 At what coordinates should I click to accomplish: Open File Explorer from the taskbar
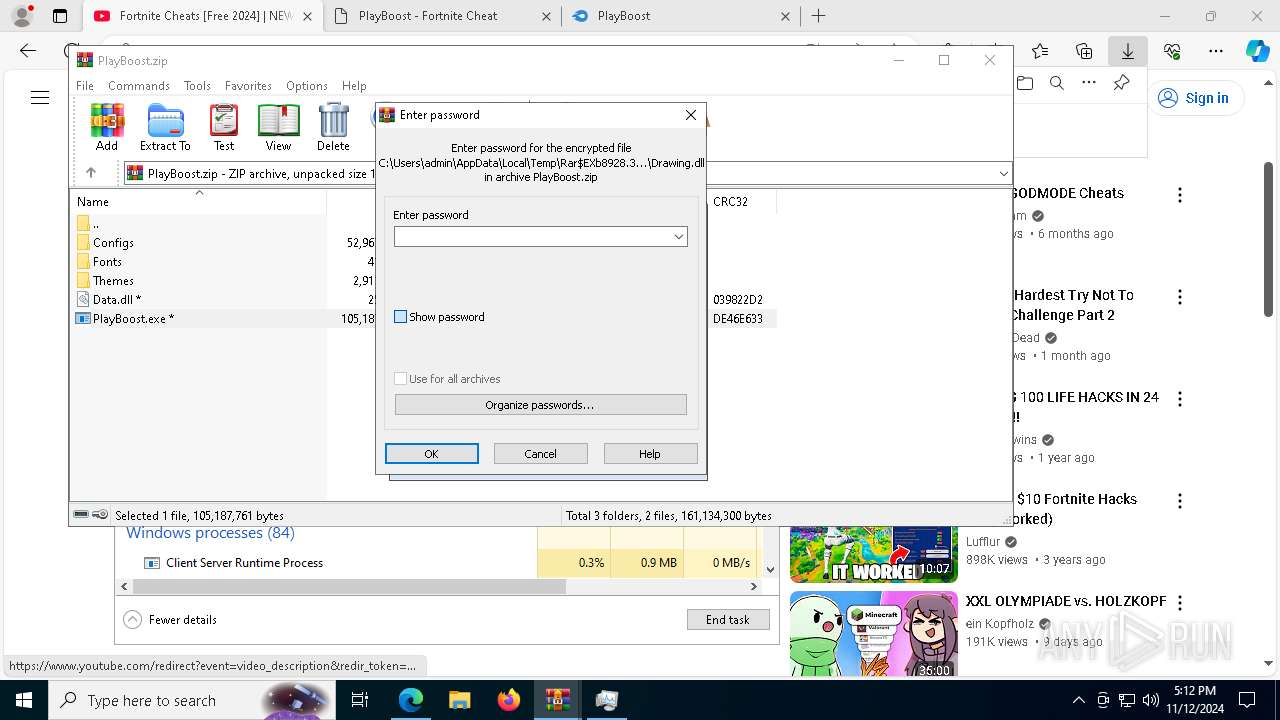point(459,700)
